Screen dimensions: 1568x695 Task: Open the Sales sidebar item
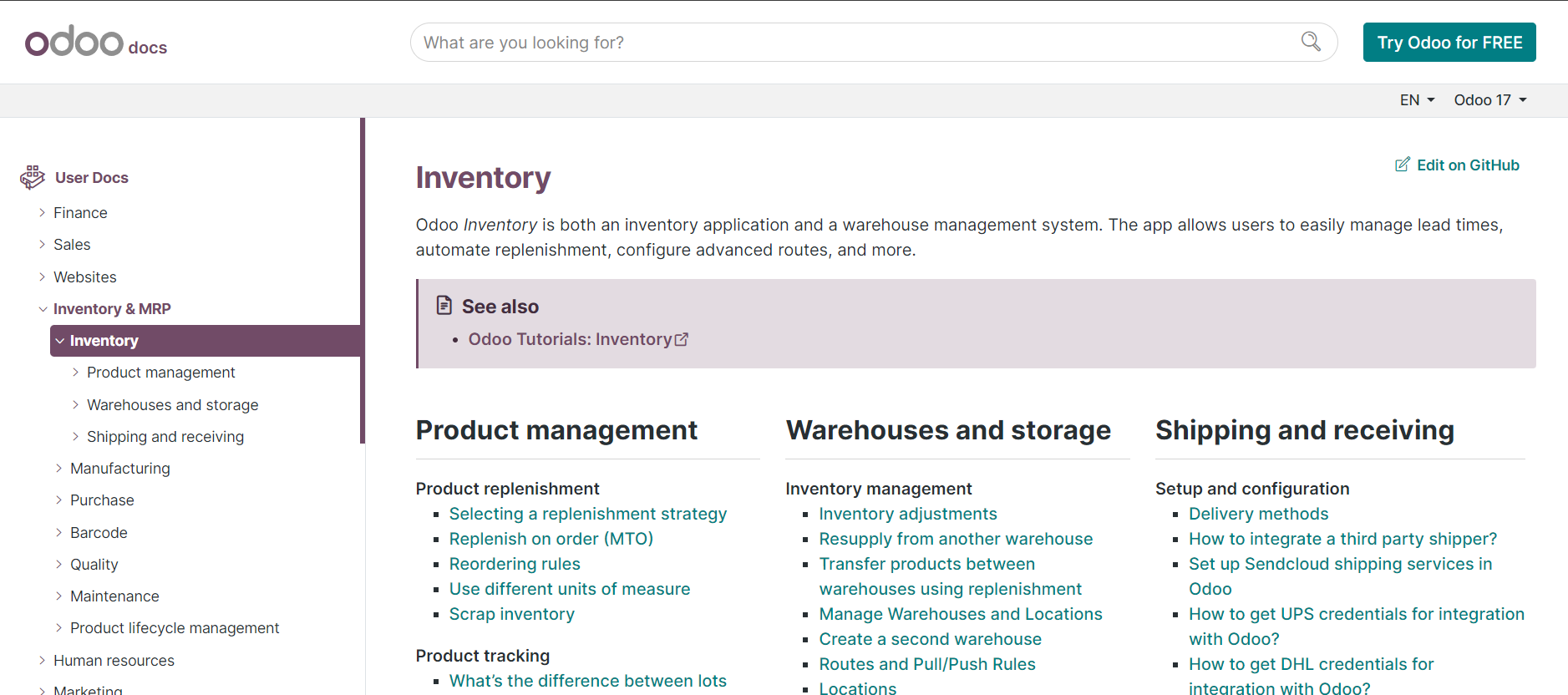72,245
